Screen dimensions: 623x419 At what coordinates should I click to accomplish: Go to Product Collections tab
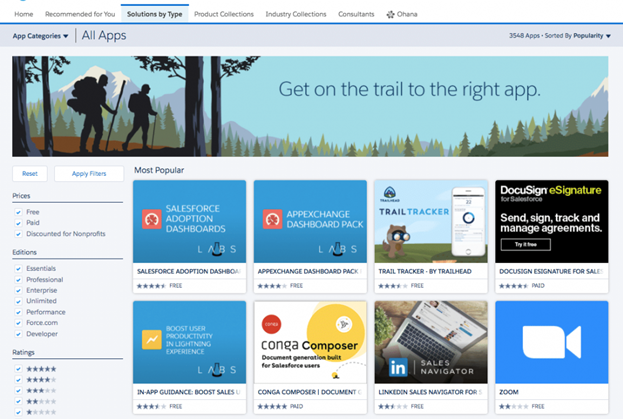(224, 14)
